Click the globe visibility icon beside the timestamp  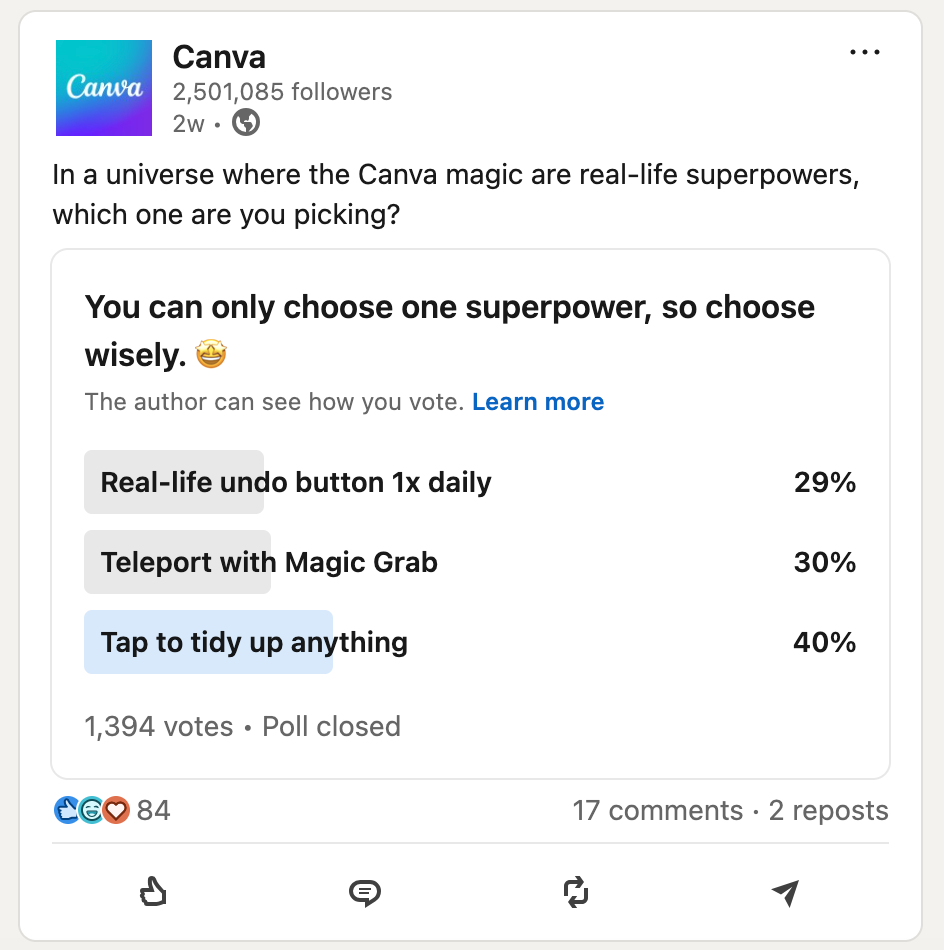click(244, 122)
